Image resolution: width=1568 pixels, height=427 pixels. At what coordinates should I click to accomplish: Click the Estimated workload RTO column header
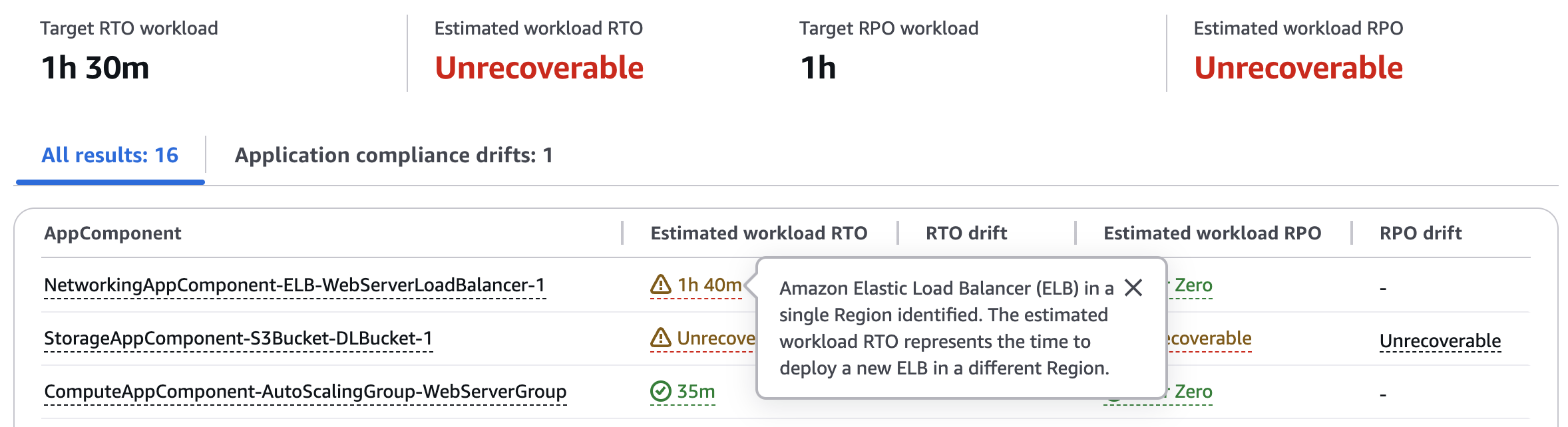[758, 233]
